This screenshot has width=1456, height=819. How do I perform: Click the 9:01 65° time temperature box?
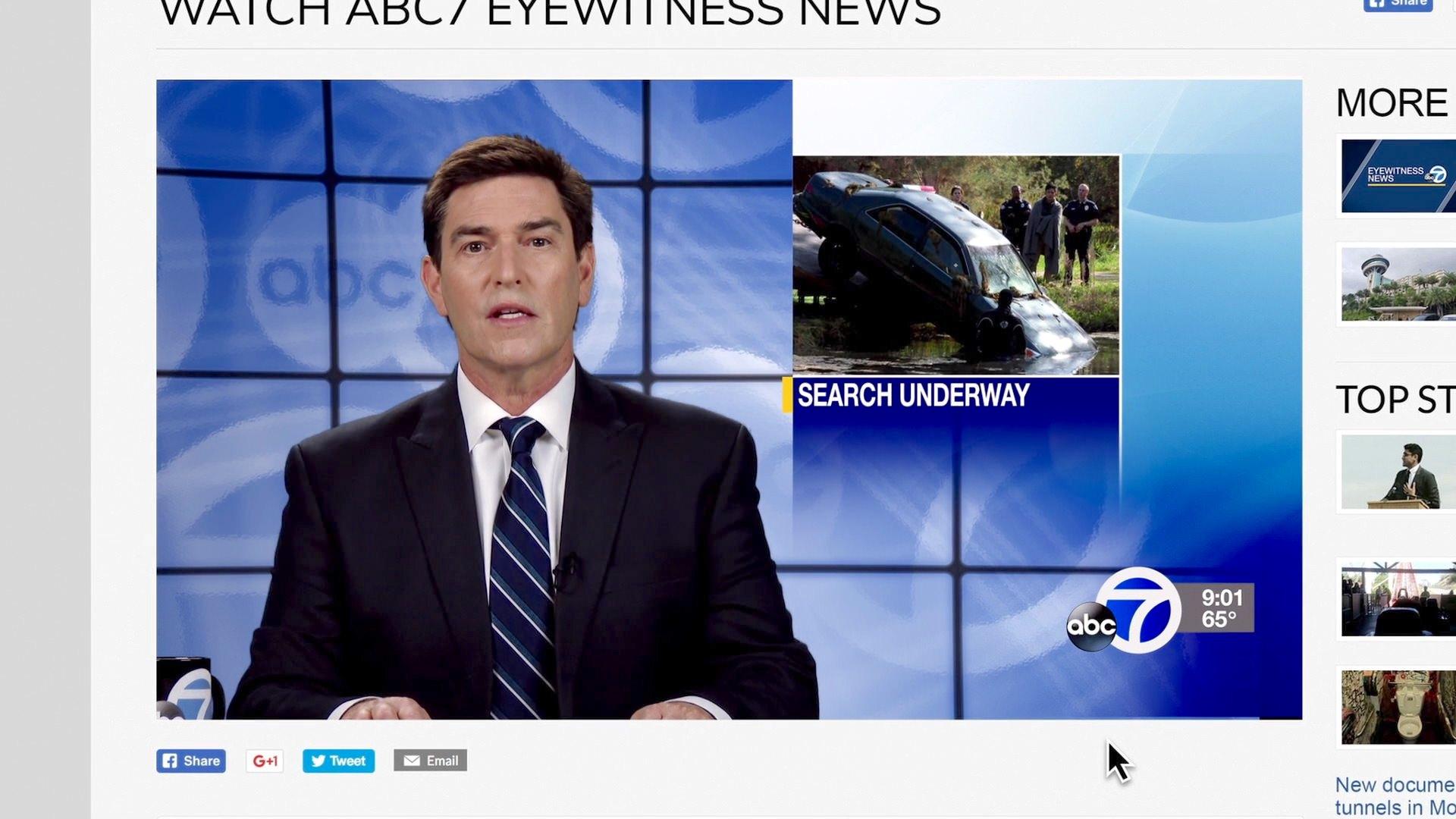tap(1222, 608)
